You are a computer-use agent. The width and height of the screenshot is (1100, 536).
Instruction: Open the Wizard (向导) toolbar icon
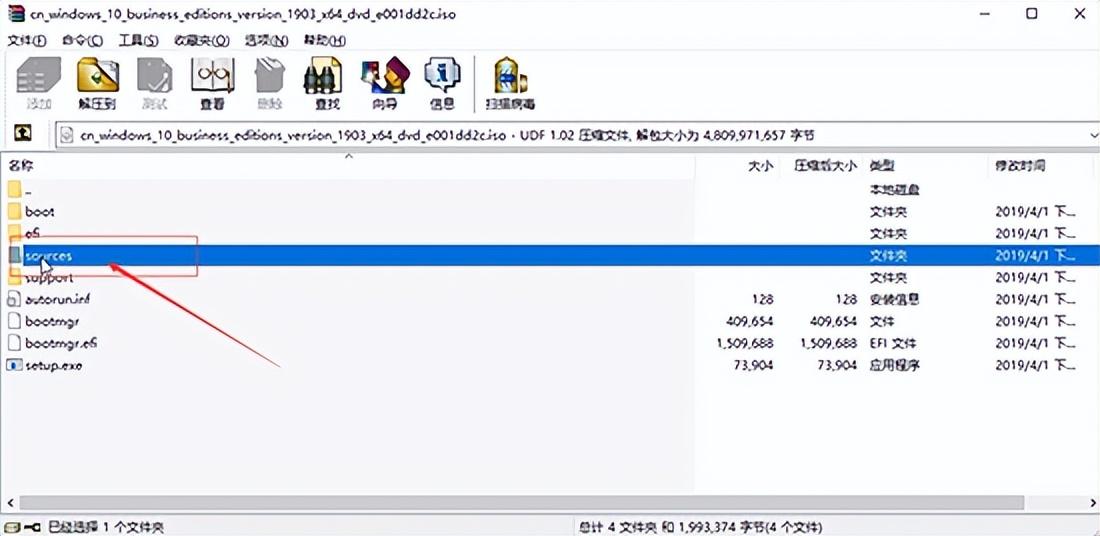pyautogui.click(x=384, y=76)
